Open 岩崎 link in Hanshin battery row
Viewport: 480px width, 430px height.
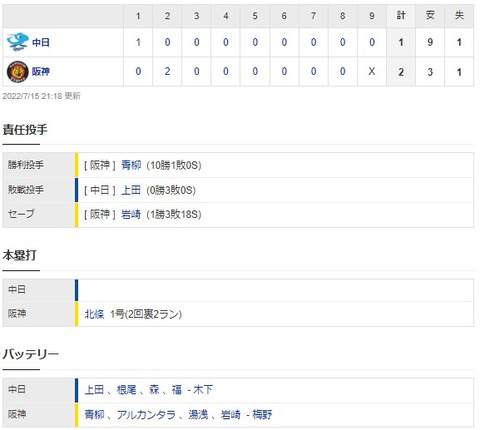231,414
